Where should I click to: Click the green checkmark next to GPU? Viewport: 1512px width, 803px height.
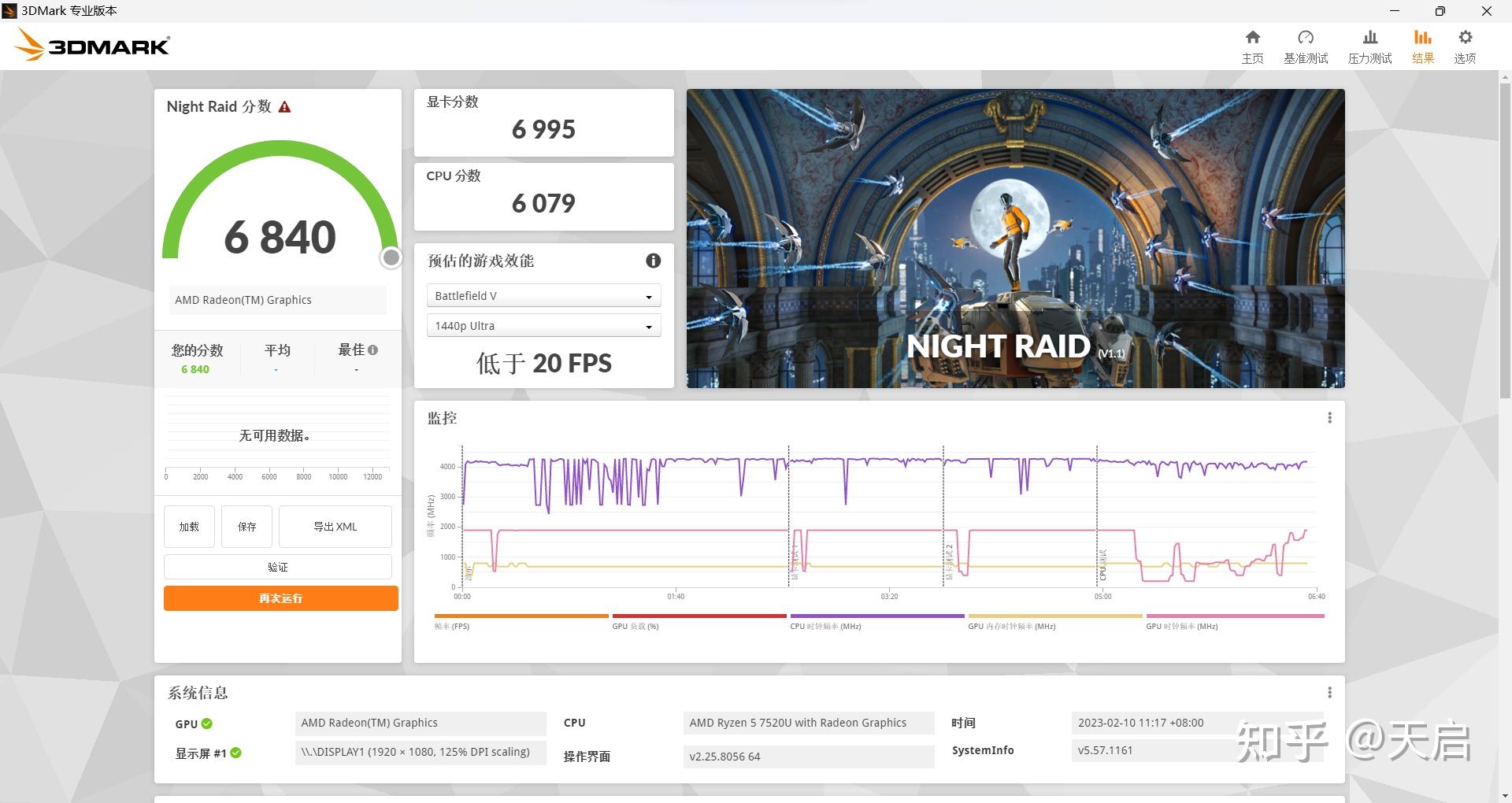[x=206, y=723]
